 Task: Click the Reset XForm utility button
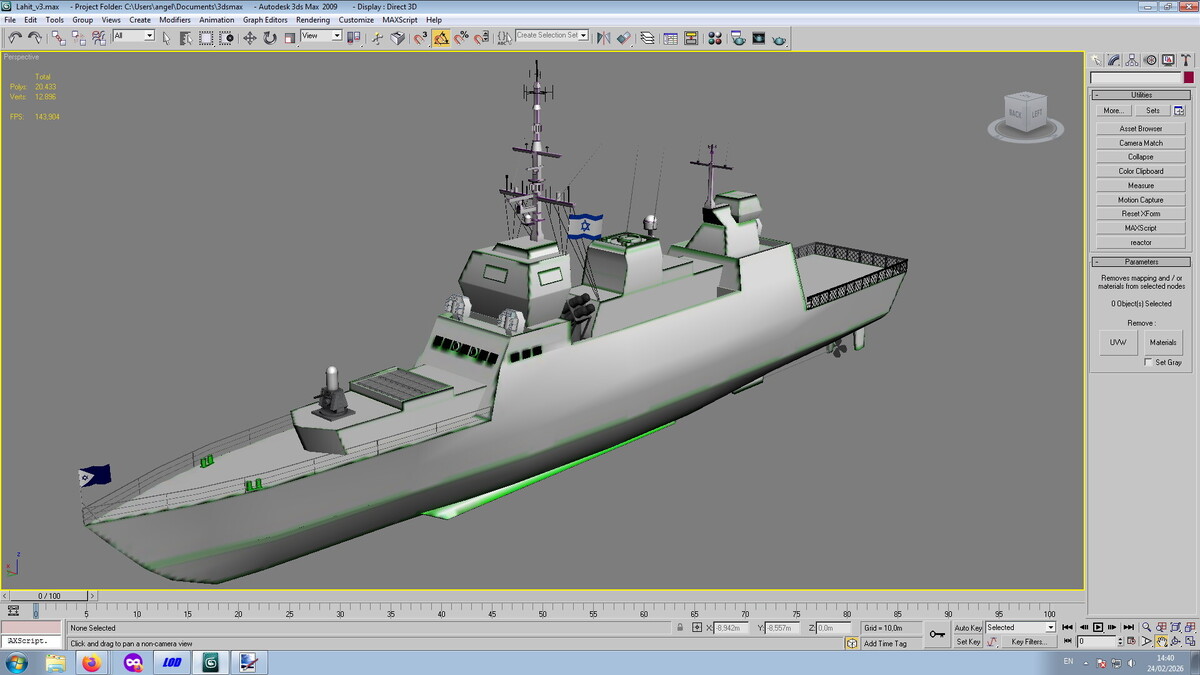tap(1140, 214)
